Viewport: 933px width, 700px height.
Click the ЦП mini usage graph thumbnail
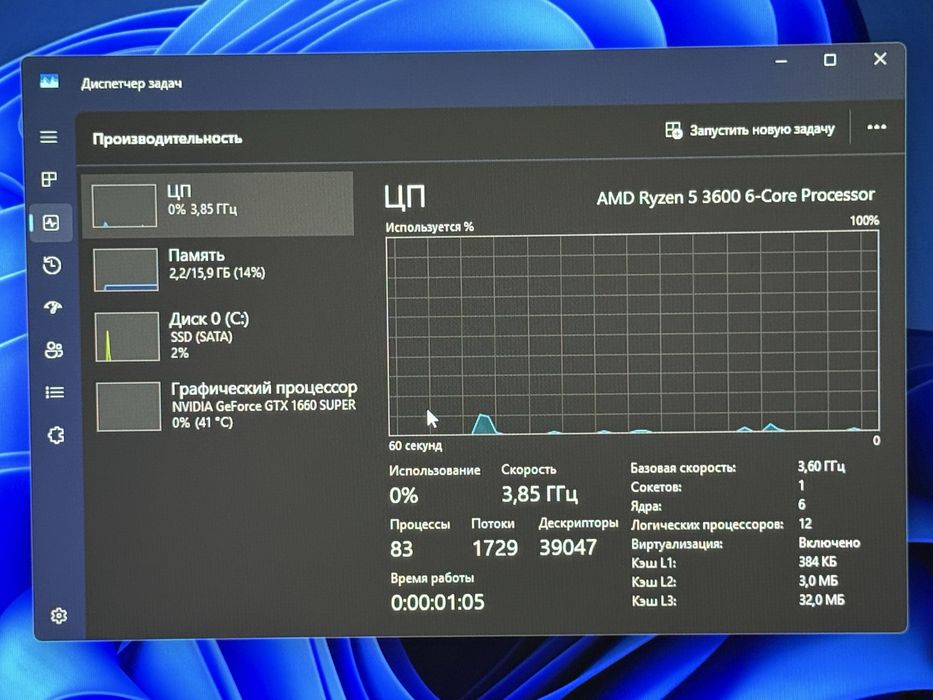(x=124, y=206)
